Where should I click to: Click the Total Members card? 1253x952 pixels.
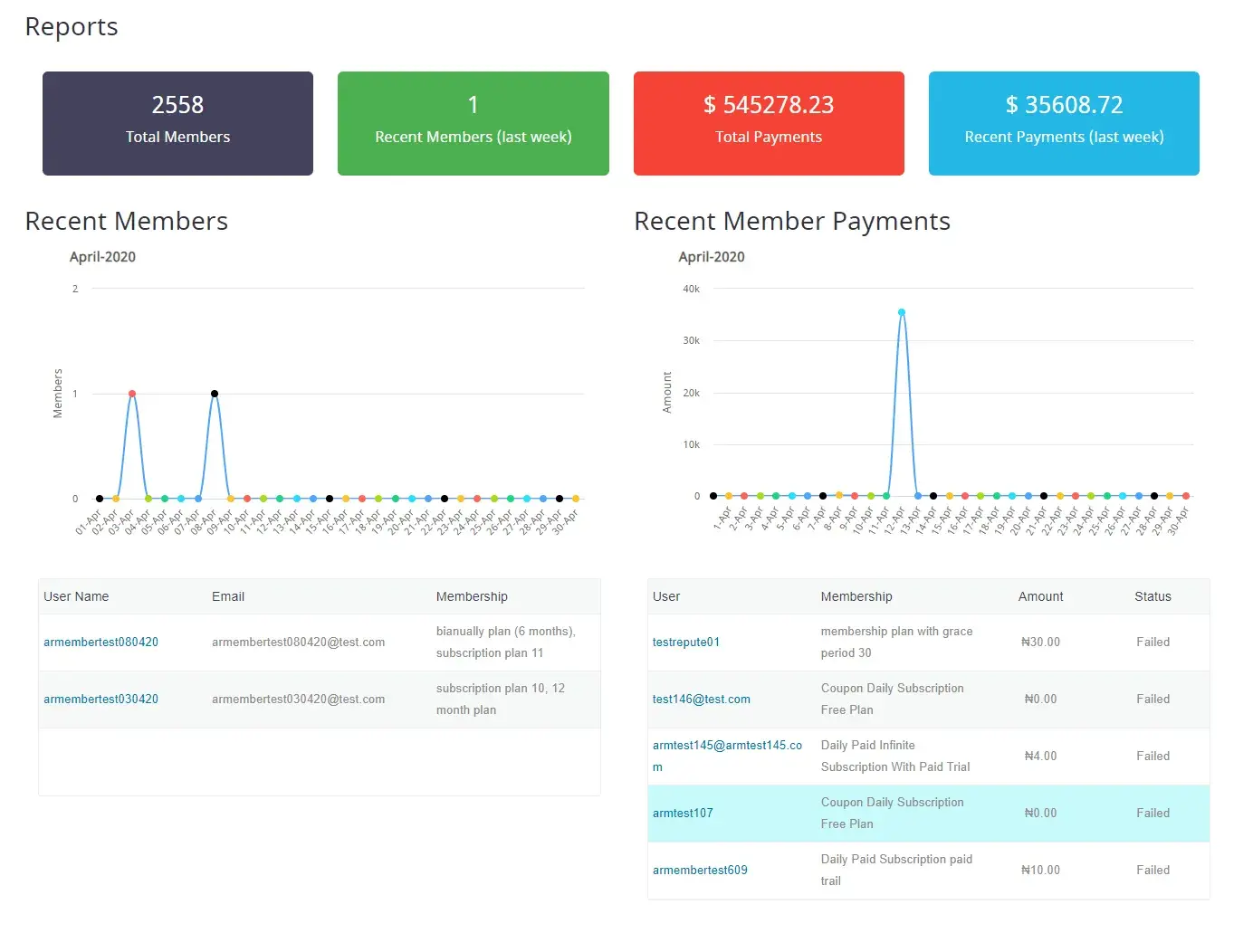[177, 123]
